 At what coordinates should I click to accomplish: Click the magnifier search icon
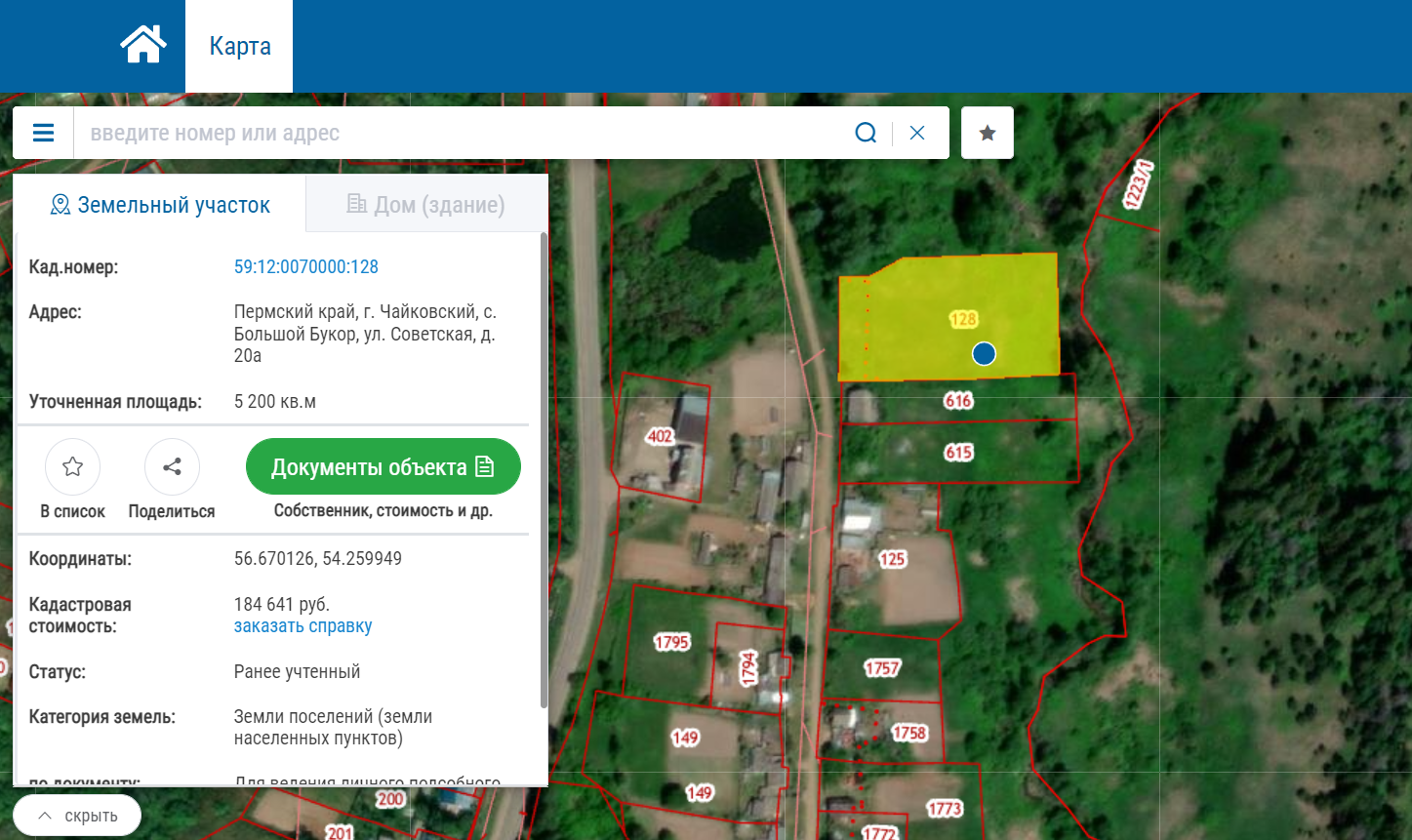click(866, 133)
